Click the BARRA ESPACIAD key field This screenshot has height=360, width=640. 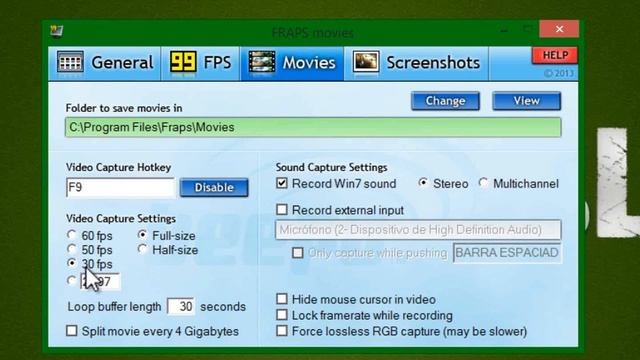(507, 253)
